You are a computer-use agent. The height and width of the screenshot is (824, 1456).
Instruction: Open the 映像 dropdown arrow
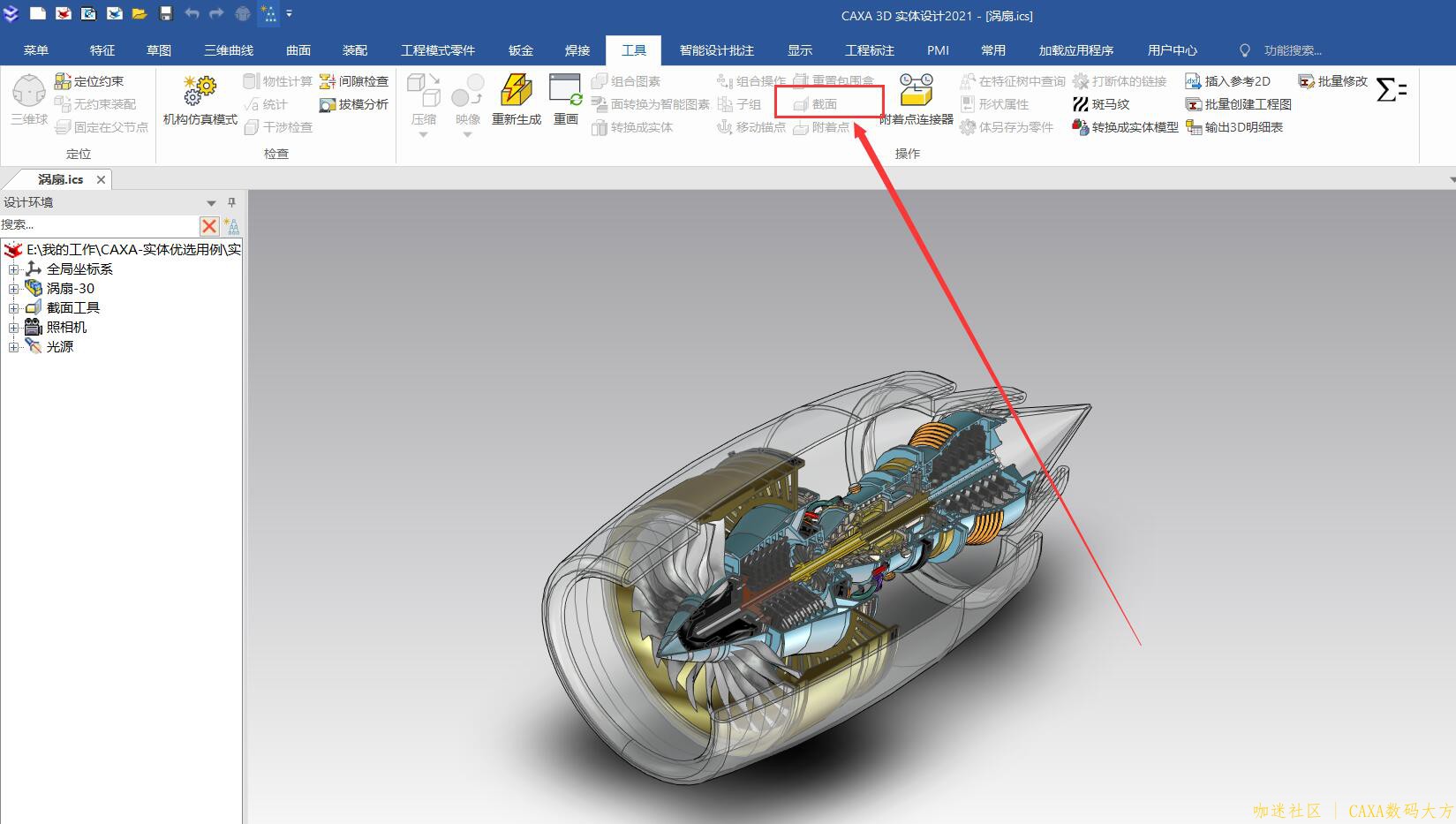click(467, 135)
